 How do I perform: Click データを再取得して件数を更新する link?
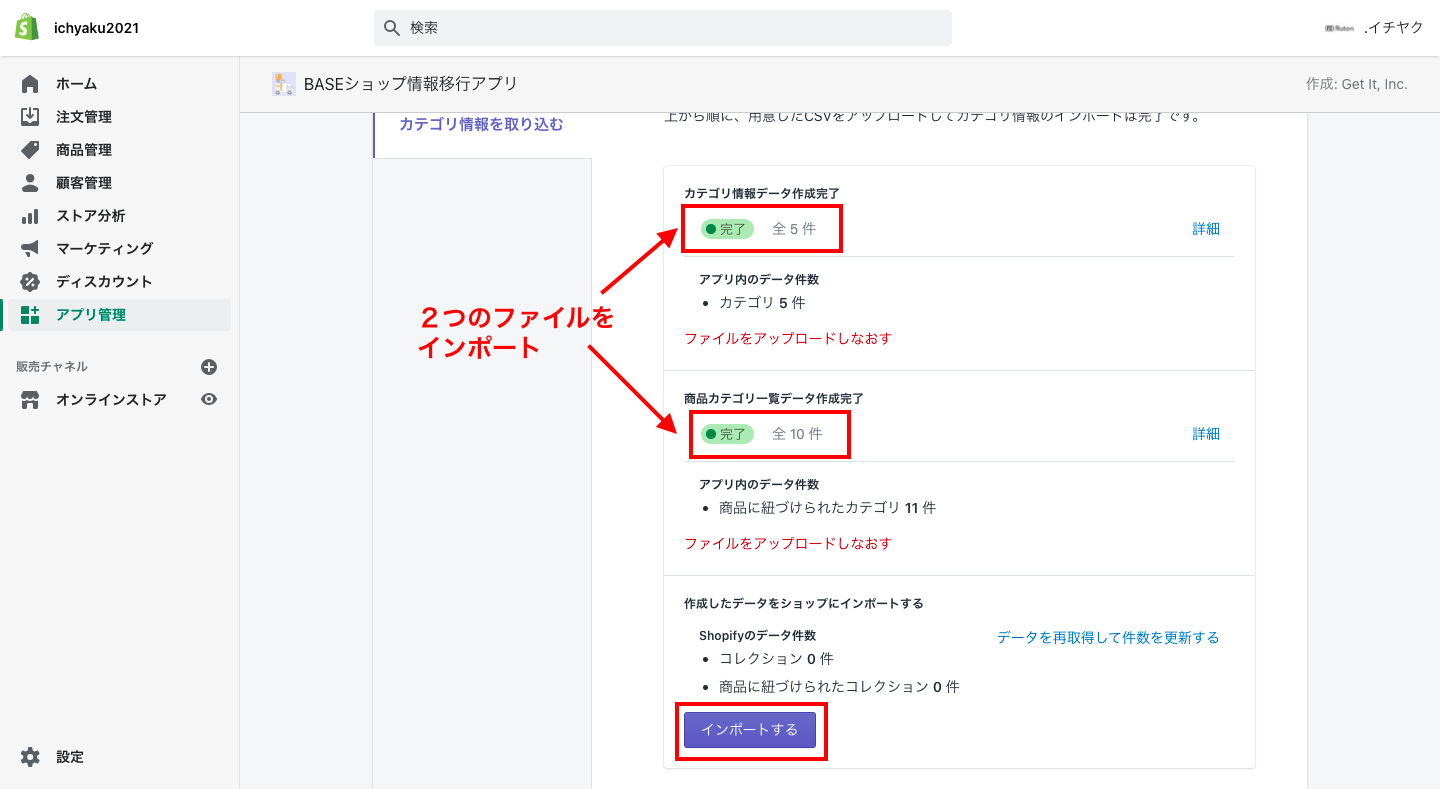point(1108,637)
